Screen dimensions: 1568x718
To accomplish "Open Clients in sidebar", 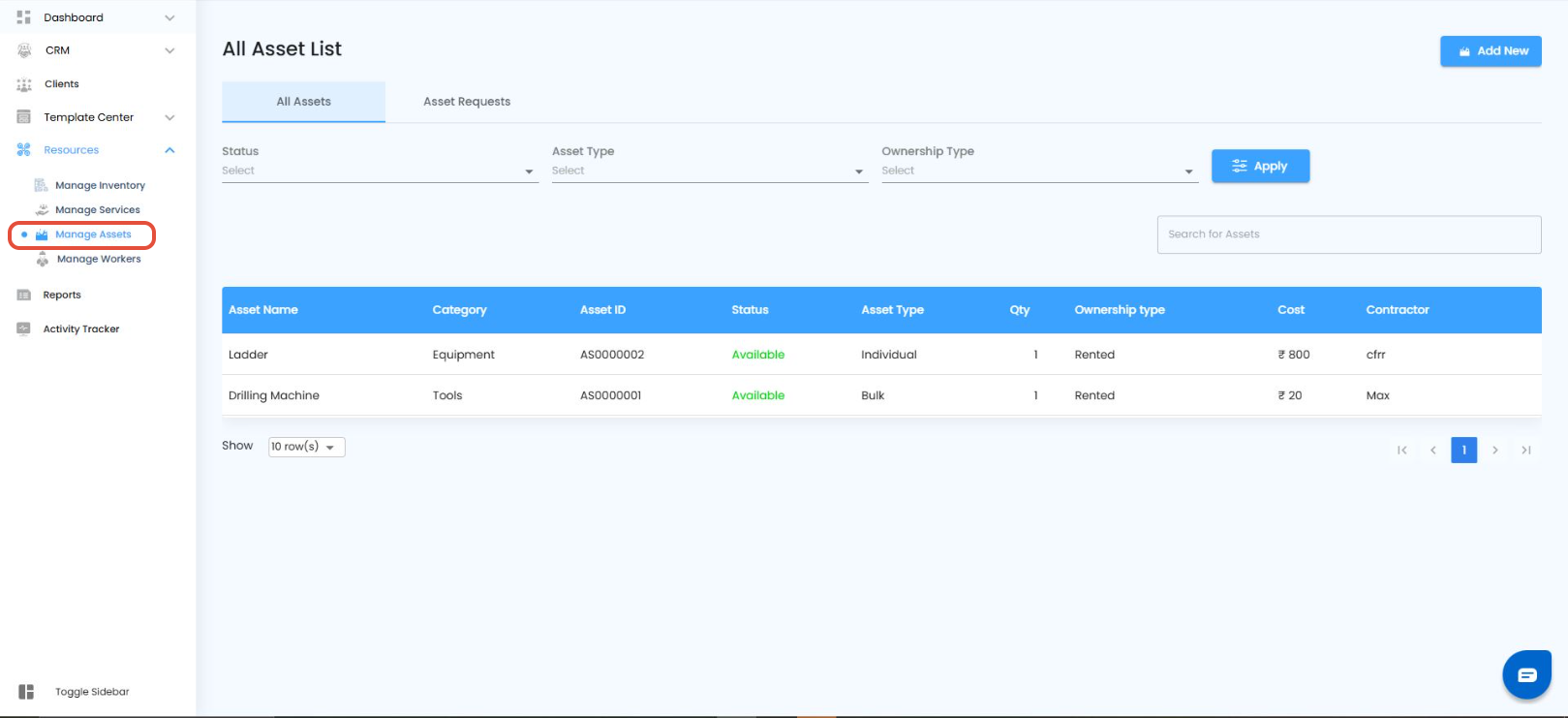I will pos(62,84).
